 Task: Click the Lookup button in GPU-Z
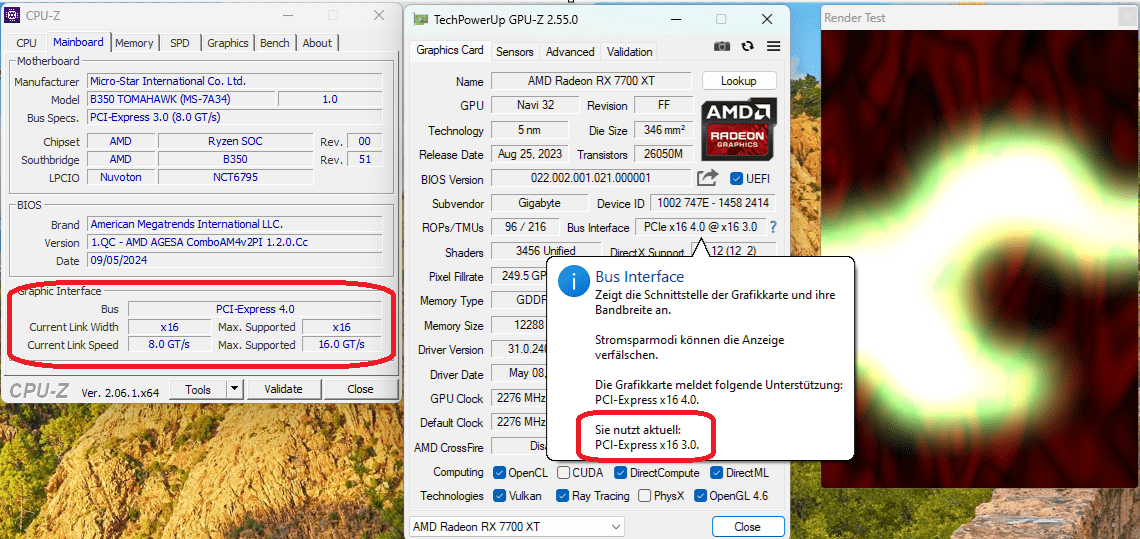click(739, 81)
